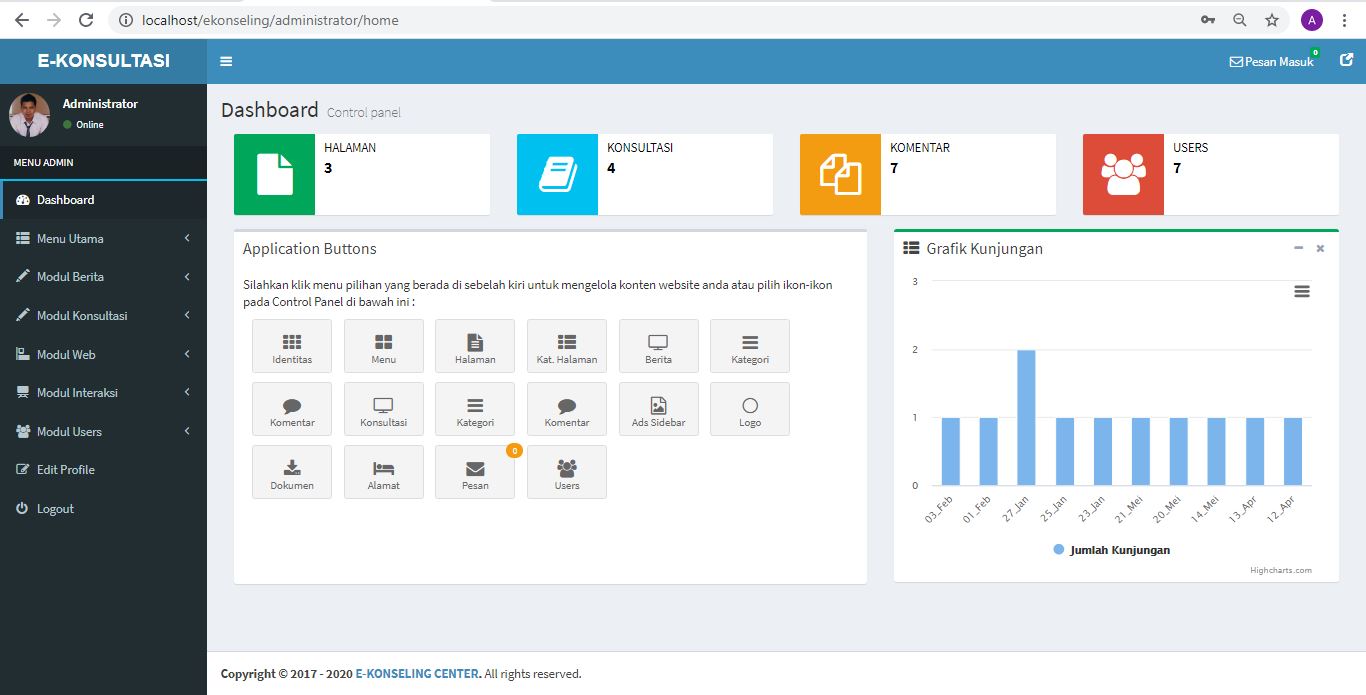Click the Alamat bed icon button

(x=383, y=472)
